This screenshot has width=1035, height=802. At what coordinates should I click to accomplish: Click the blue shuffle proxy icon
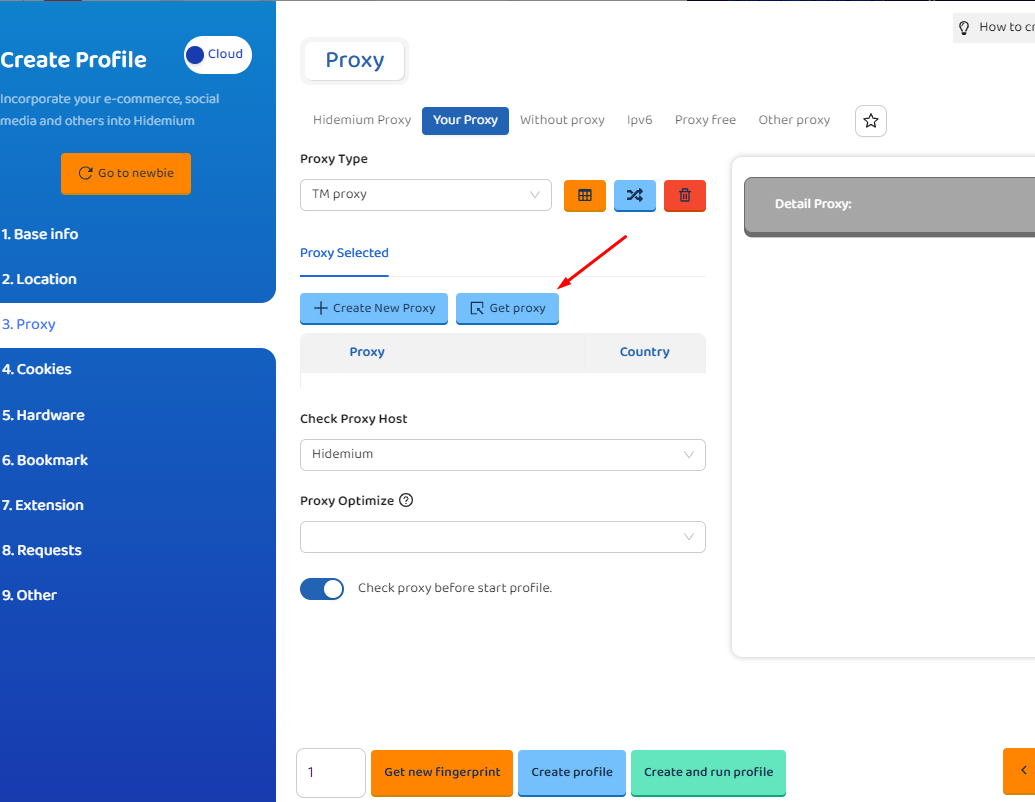(x=634, y=195)
